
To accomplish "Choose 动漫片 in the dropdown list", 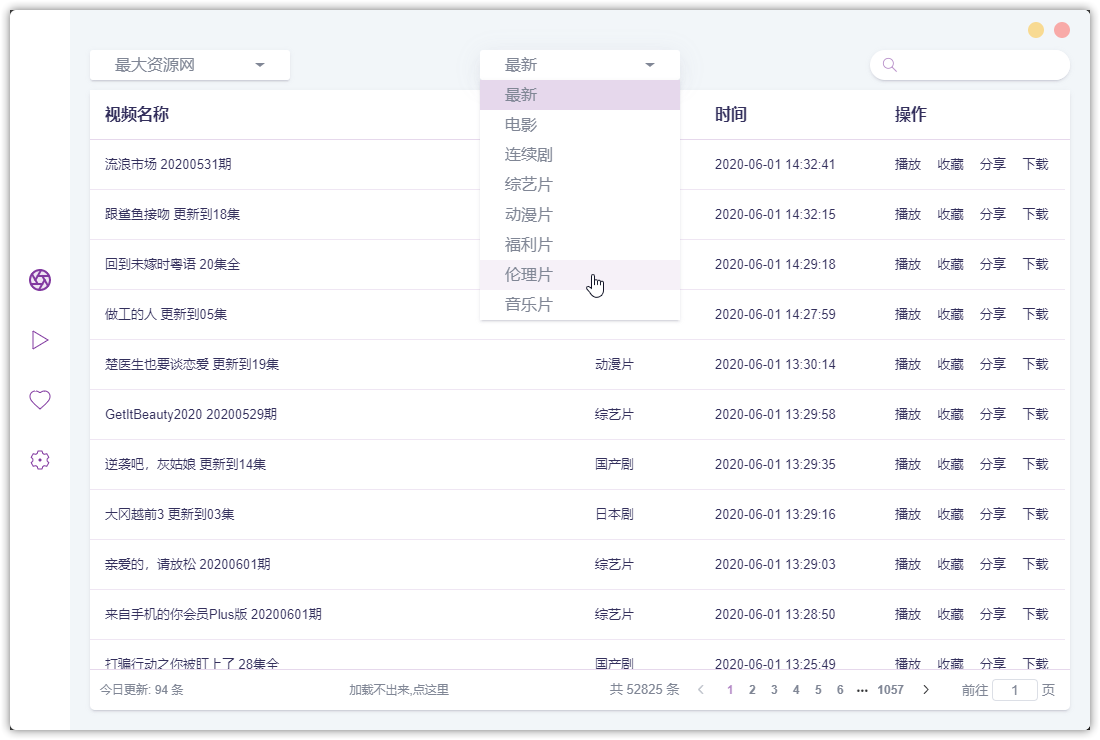I will pyautogui.click(x=529, y=215).
